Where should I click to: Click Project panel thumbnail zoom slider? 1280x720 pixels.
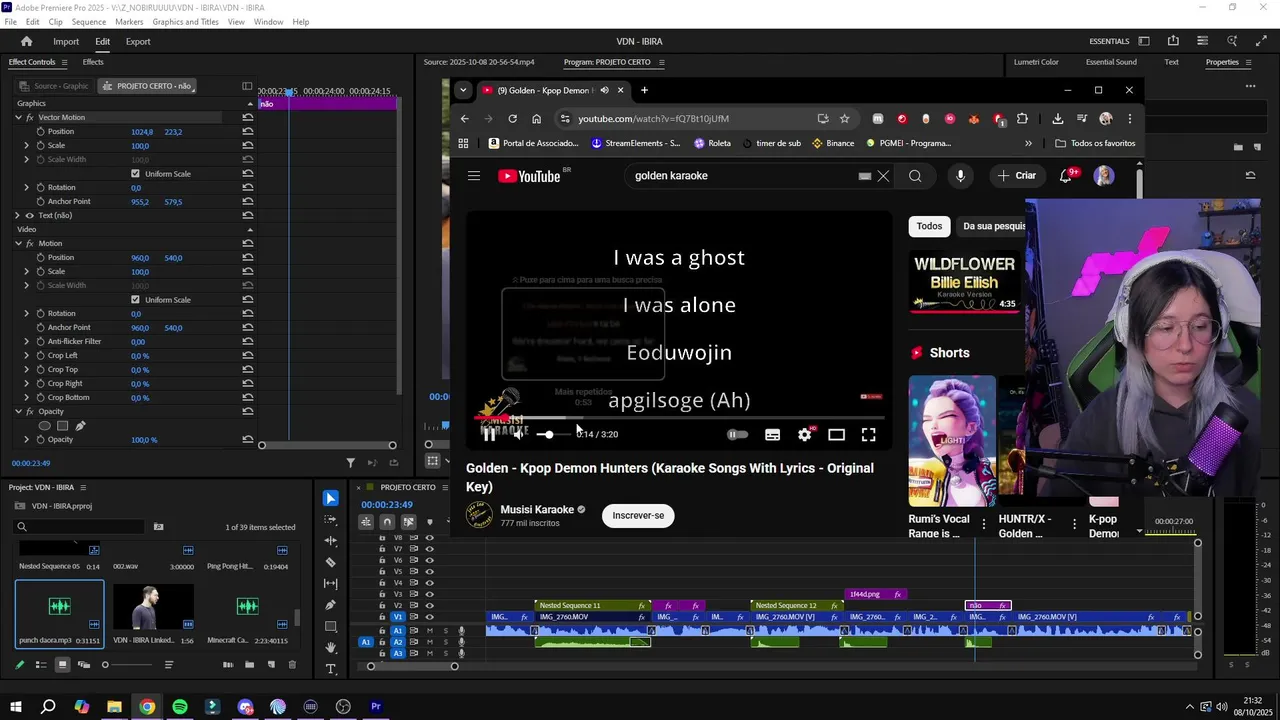[x=130, y=665]
